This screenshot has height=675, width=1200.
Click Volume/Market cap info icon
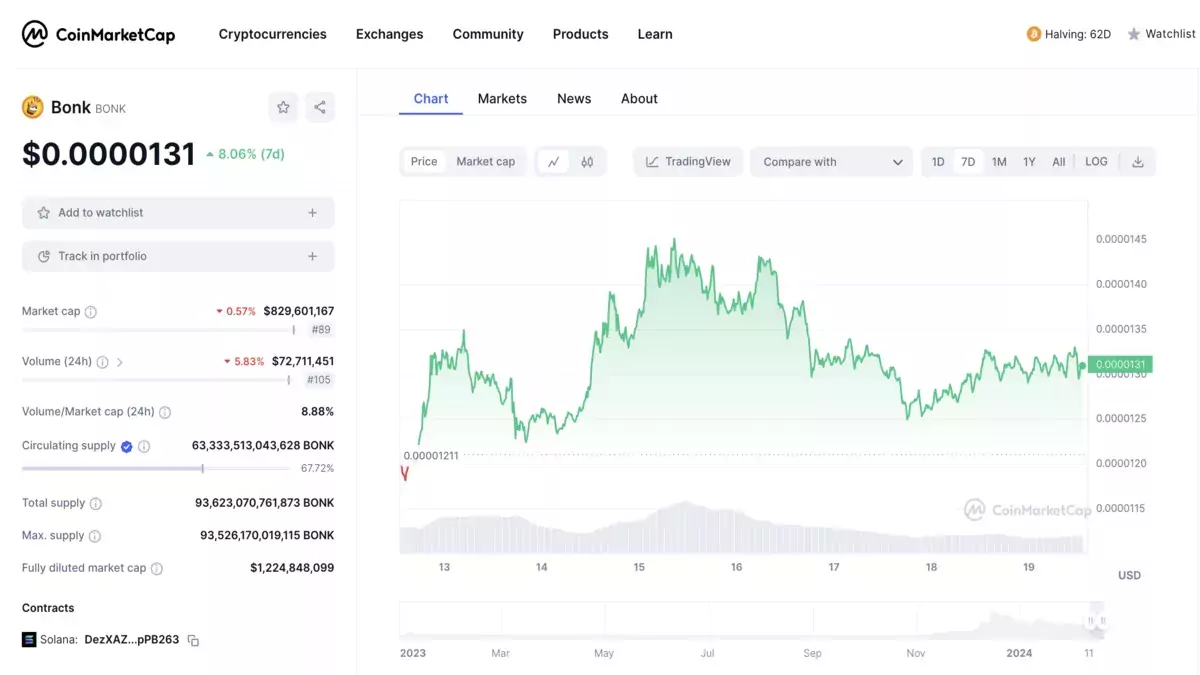pos(165,412)
